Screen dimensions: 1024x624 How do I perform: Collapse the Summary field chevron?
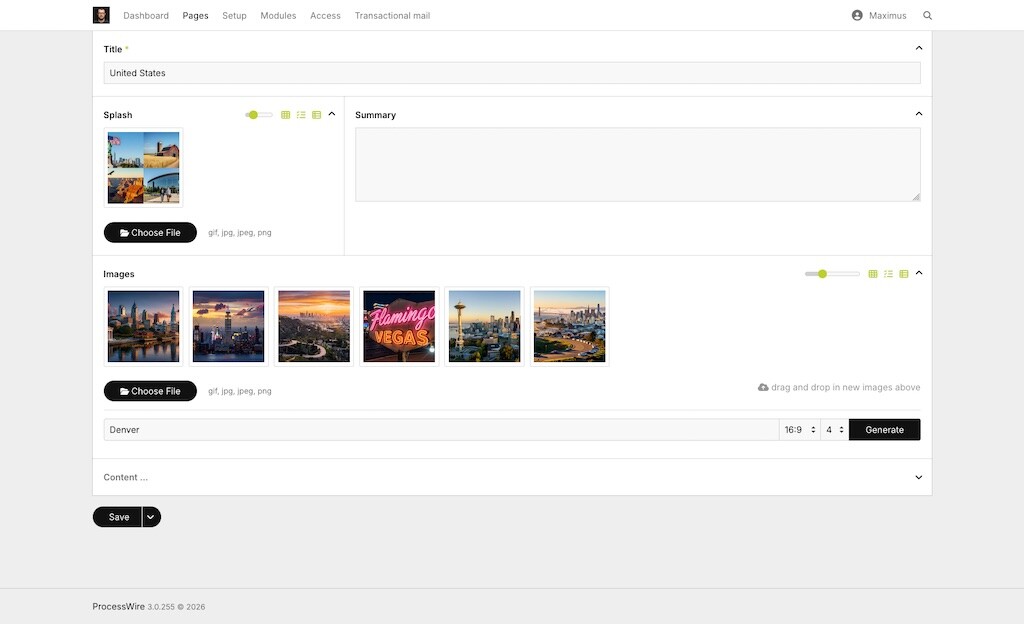919,114
